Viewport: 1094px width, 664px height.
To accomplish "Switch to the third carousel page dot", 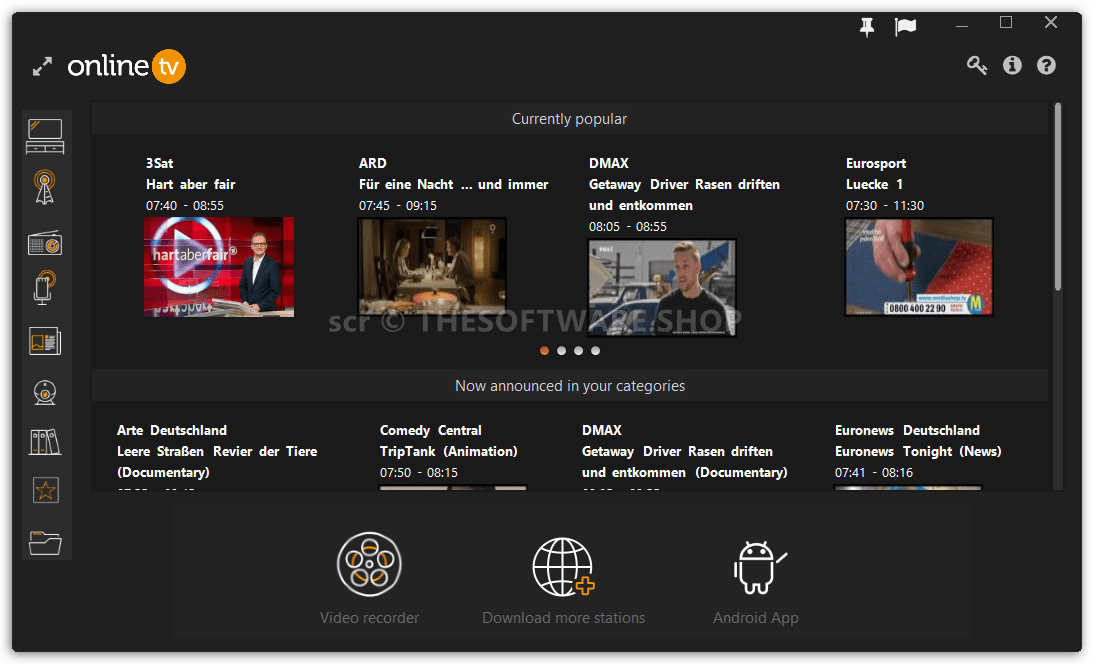I will [578, 351].
